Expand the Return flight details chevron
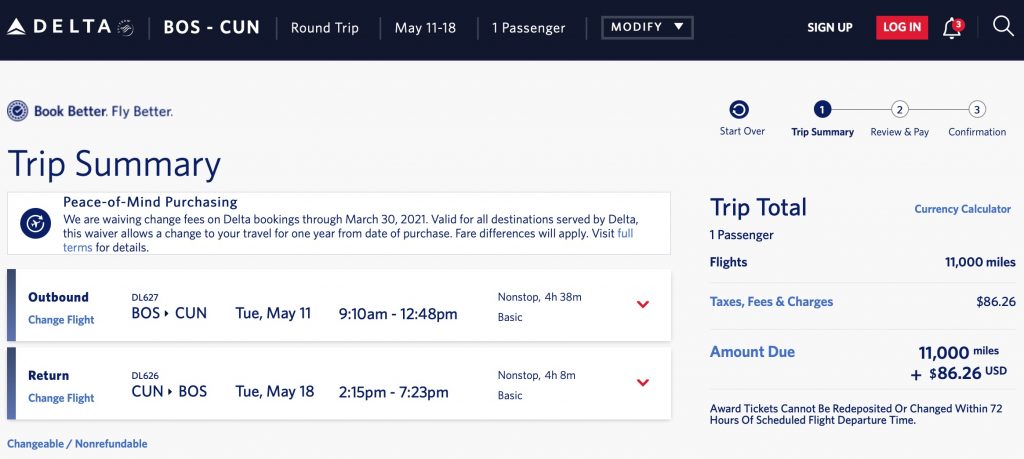 643,382
